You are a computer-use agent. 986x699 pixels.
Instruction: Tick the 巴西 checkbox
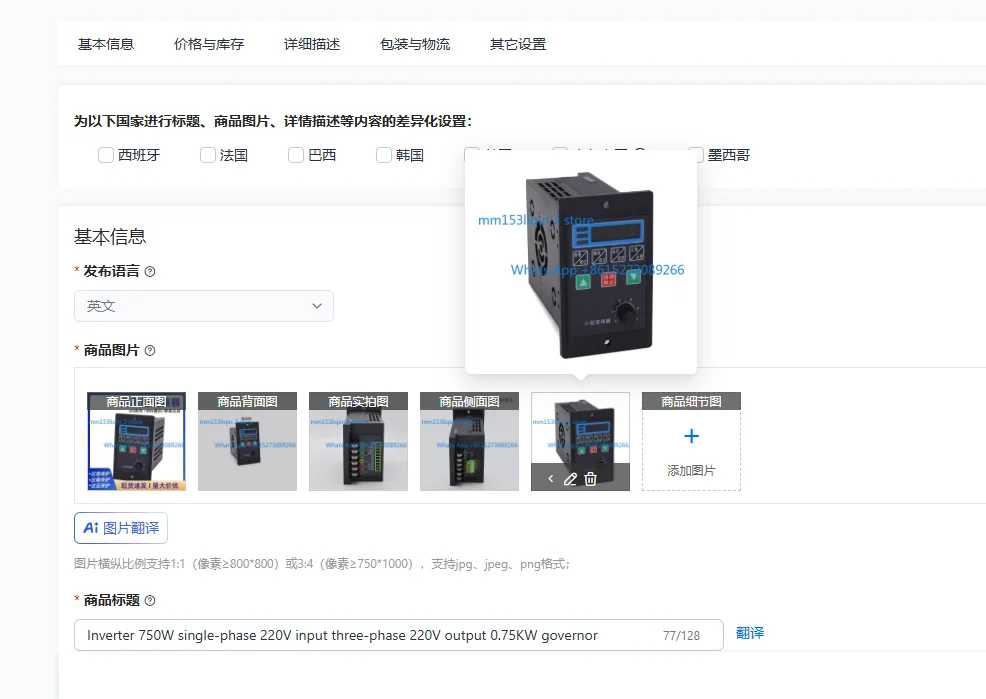pos(296,155)
